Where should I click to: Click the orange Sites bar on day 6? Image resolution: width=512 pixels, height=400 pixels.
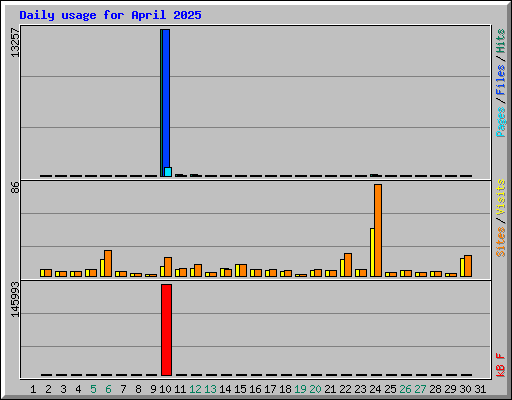pyautogui.click(x=108, y=263)
